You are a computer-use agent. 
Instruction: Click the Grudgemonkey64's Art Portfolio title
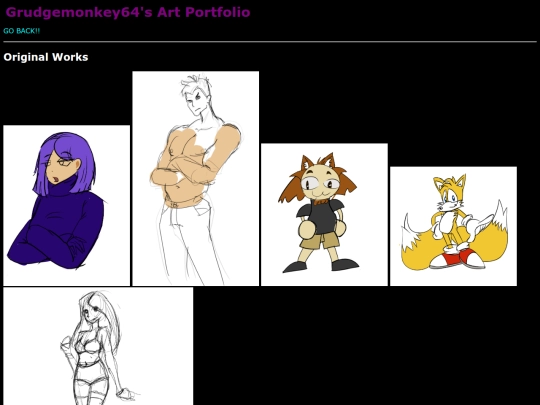(128, 12)
